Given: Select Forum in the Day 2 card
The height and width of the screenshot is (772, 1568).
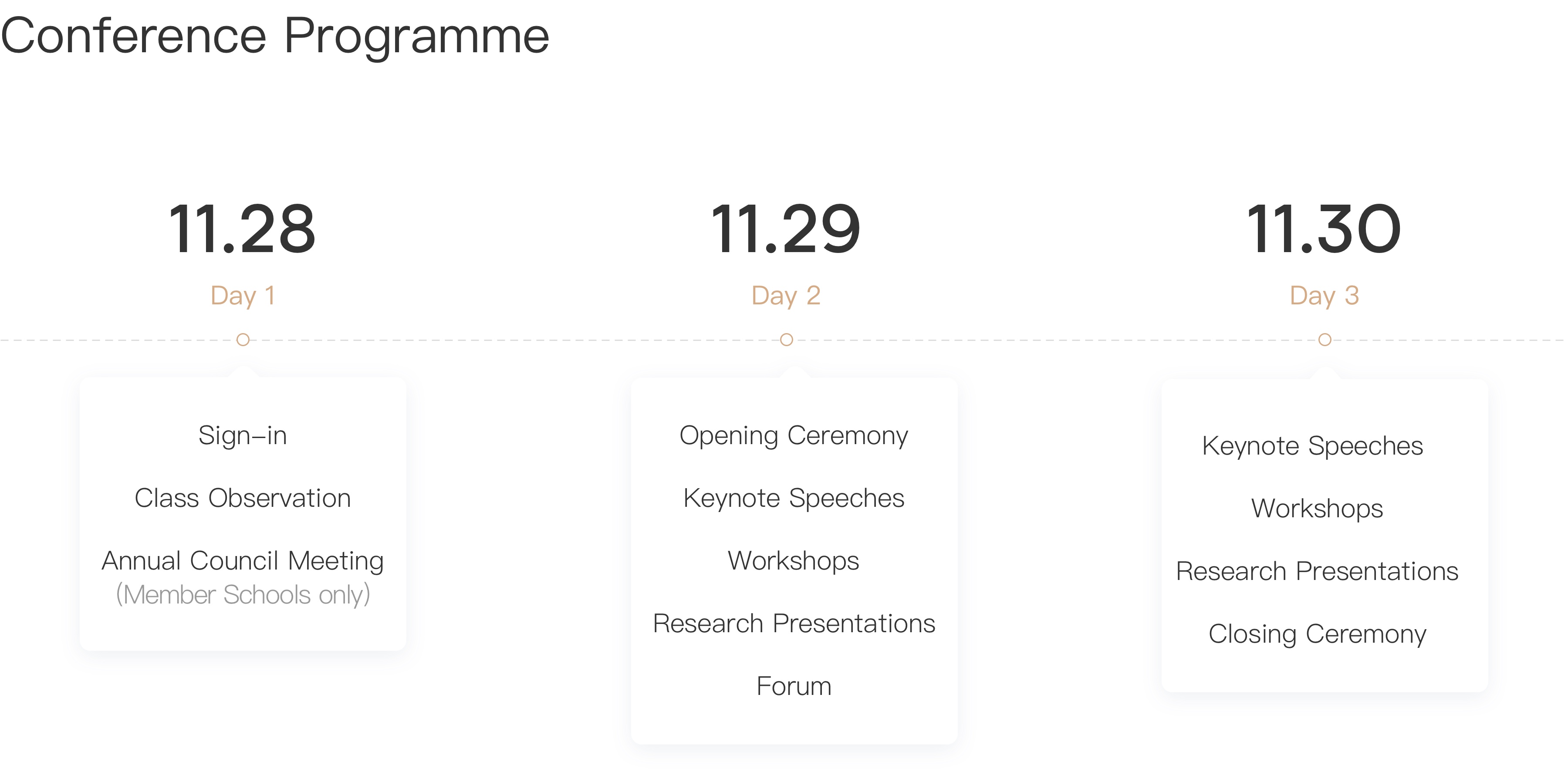Looking at the screenshot, I should pos(794,686).
